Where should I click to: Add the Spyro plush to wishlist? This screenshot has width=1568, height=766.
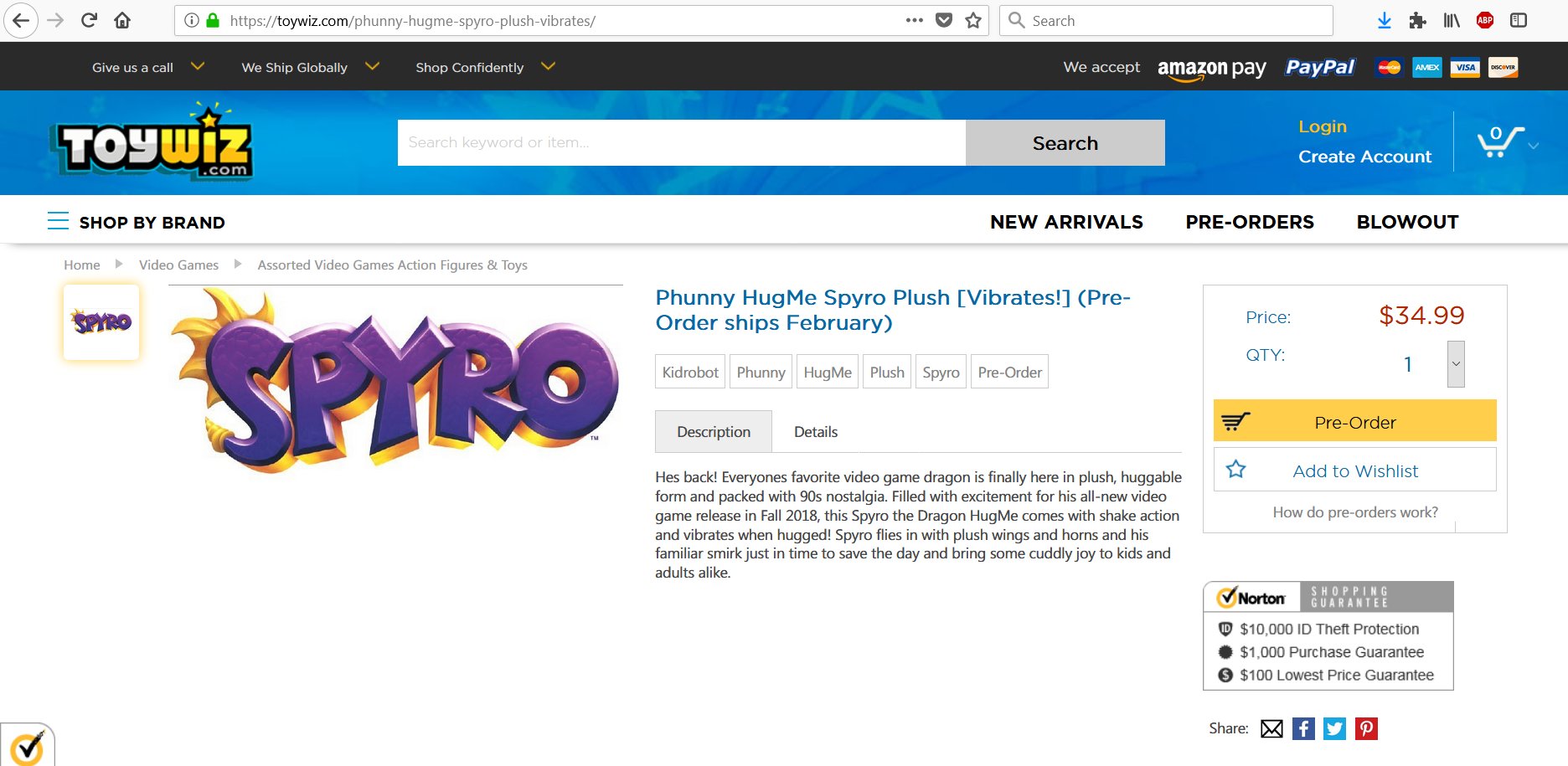[1354, 470]
